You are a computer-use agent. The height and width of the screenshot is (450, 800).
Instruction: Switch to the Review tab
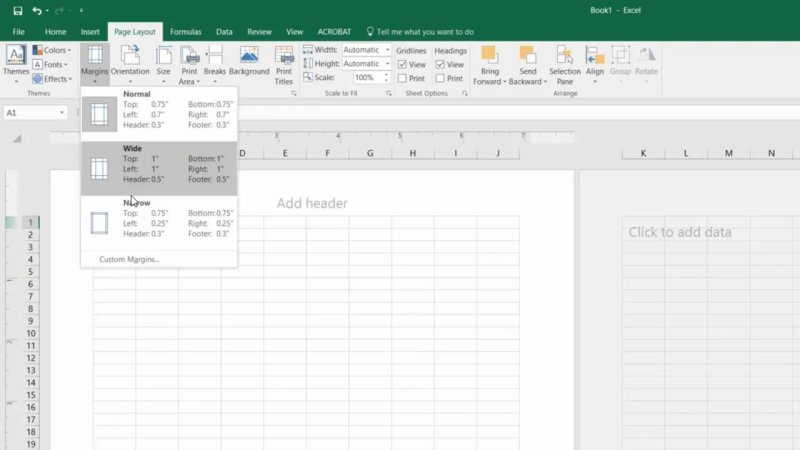[259, 32]
